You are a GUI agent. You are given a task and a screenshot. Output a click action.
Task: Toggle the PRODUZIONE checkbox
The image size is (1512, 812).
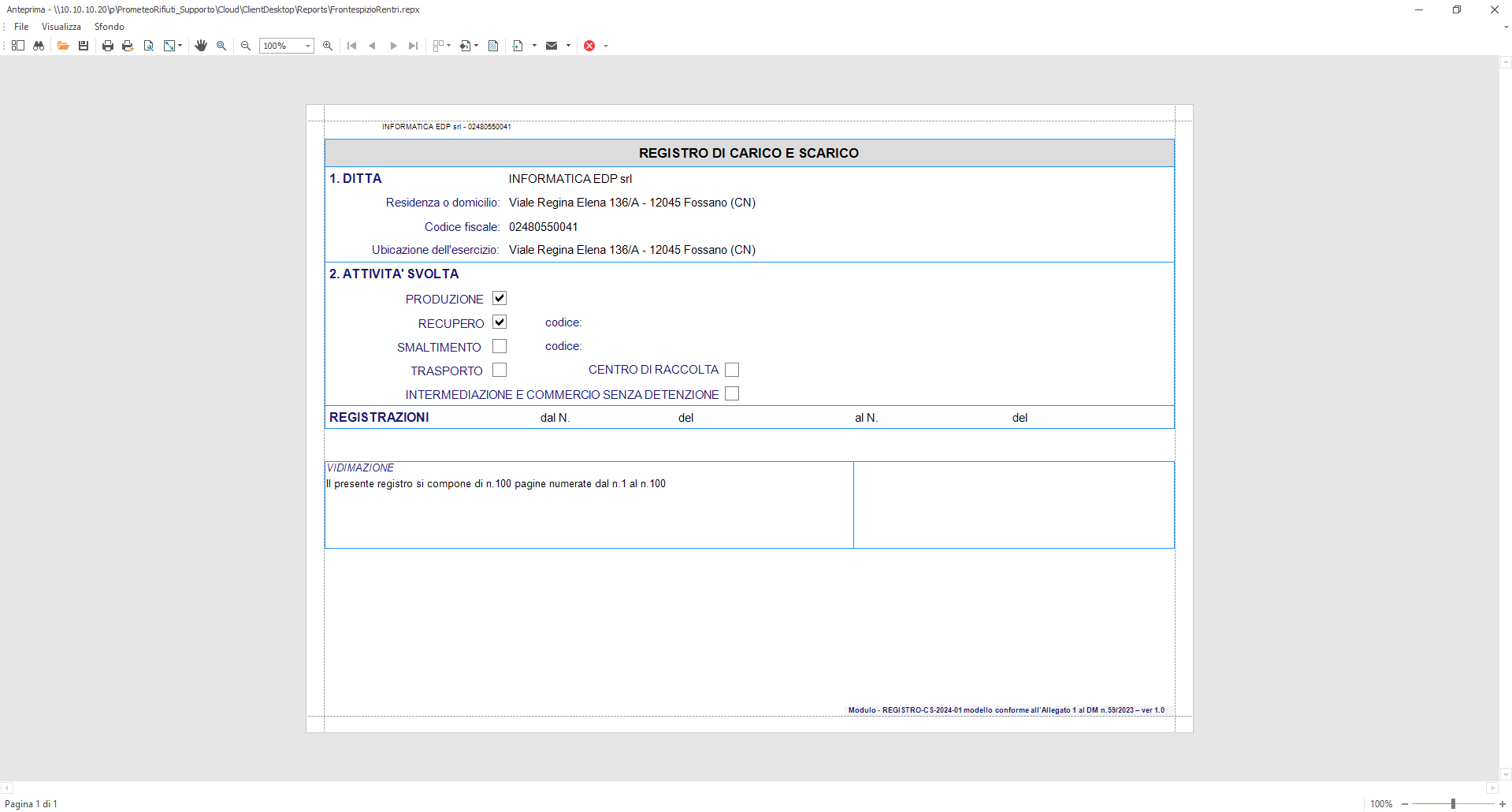pos(500,298)
